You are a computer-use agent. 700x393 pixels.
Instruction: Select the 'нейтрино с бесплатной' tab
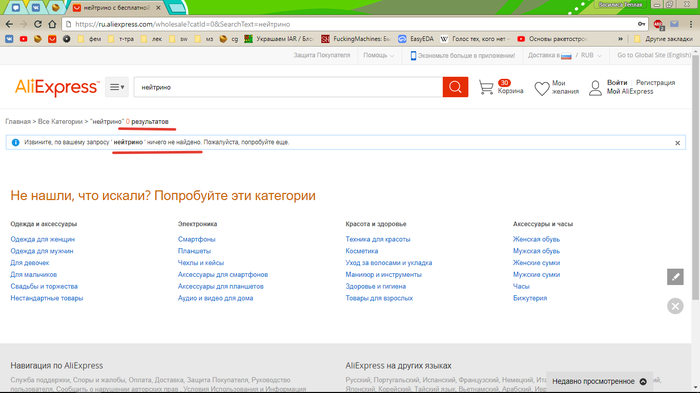pyautogui.click(x=116, y=8)
